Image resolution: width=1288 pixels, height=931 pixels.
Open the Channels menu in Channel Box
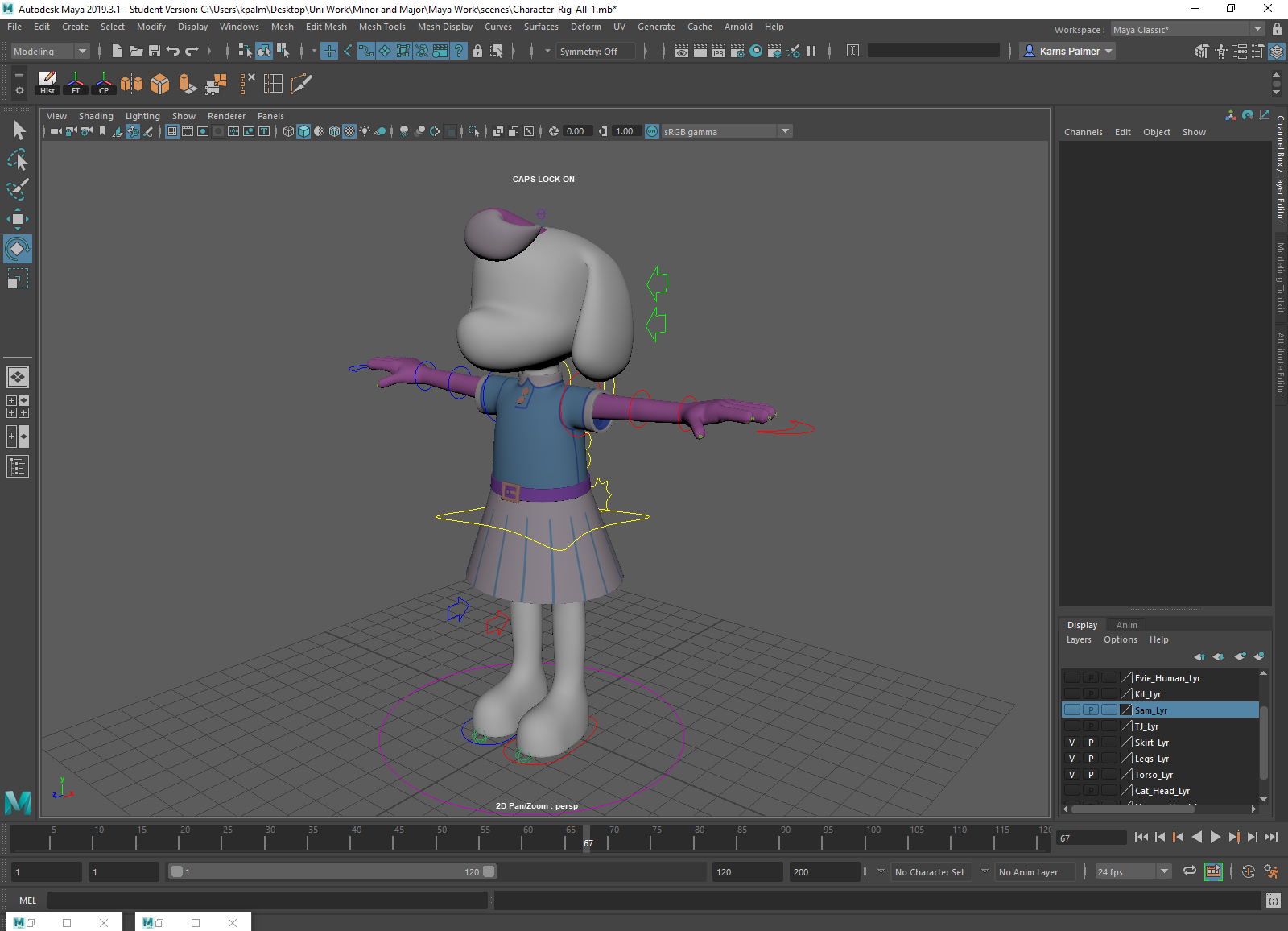click(x=1084, y=132)
